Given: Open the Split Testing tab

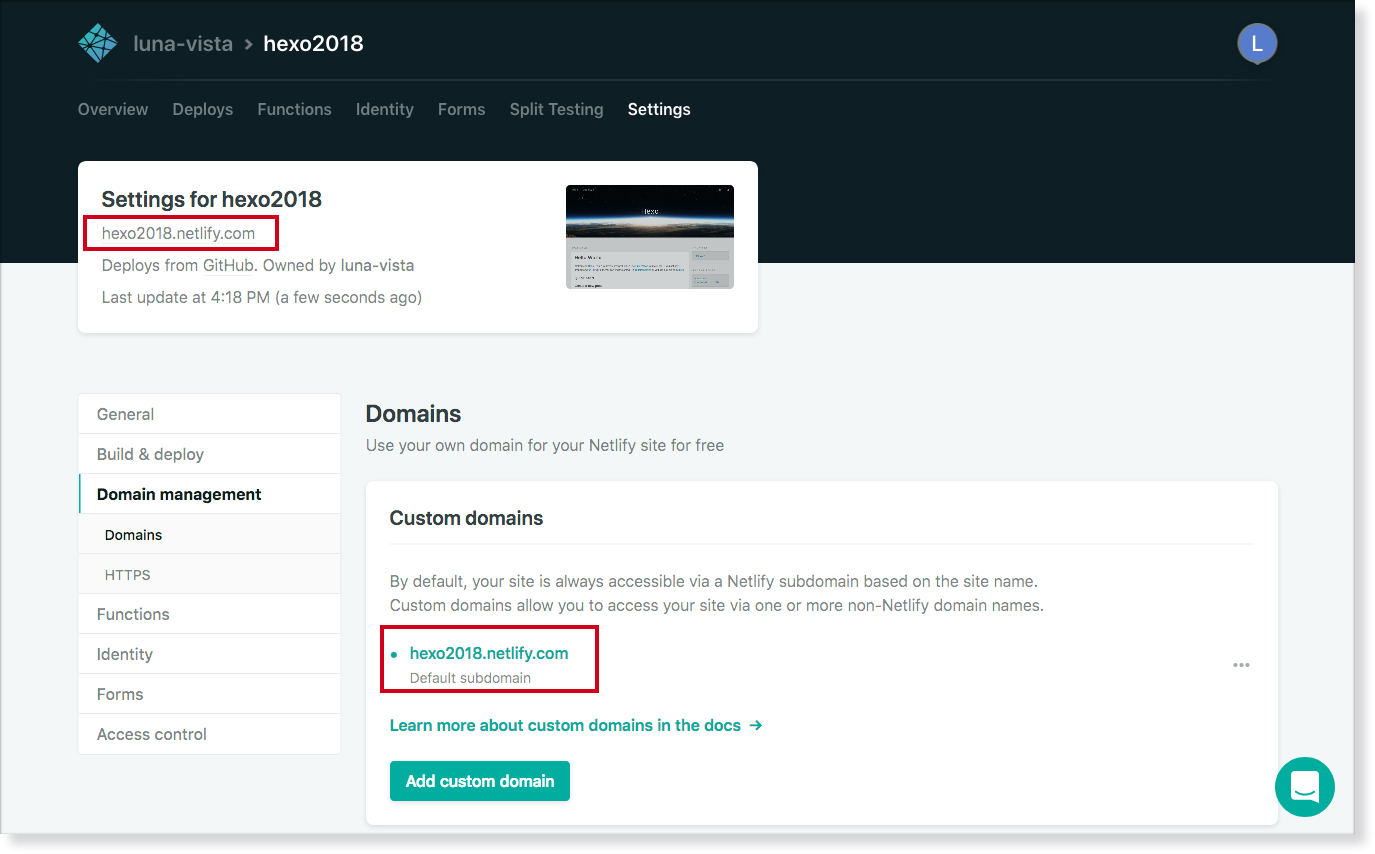Looking at the screenshot, I should coord(556,110).
